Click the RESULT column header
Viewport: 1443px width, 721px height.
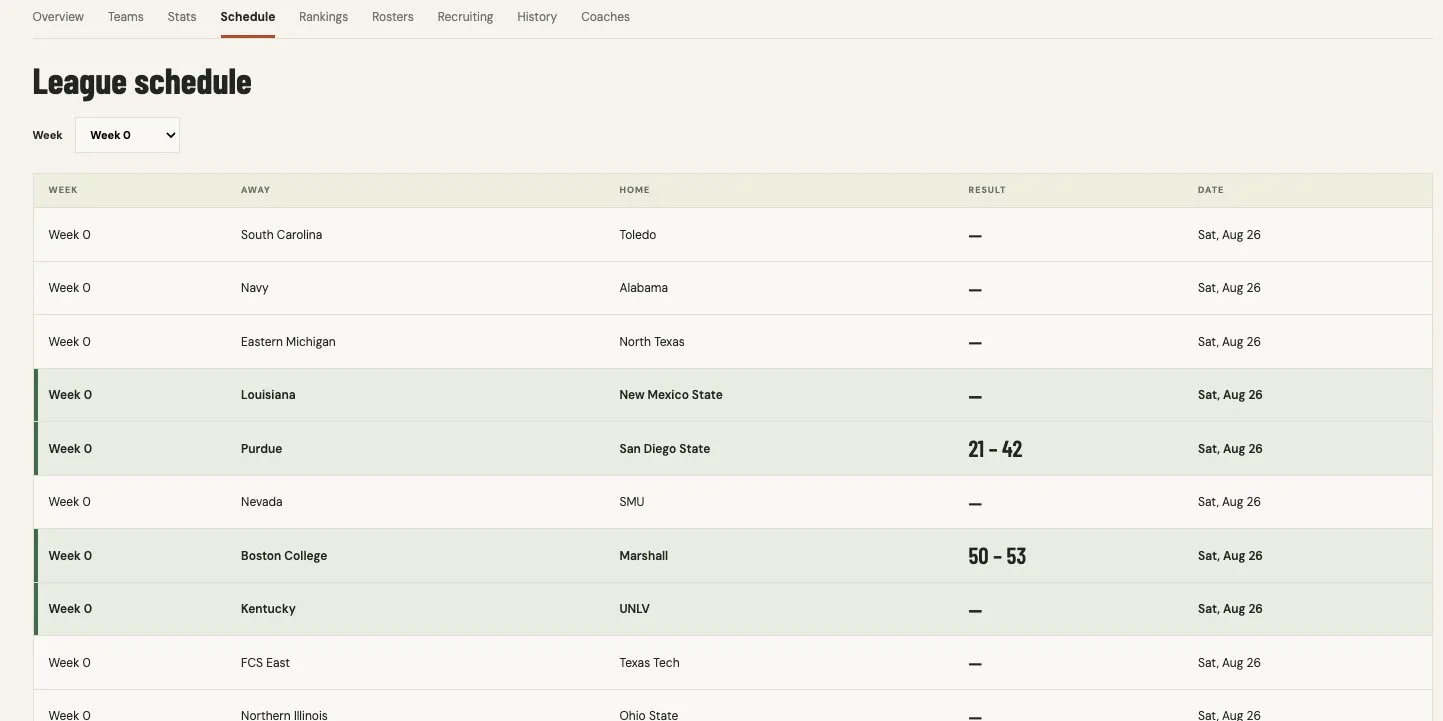987,190
